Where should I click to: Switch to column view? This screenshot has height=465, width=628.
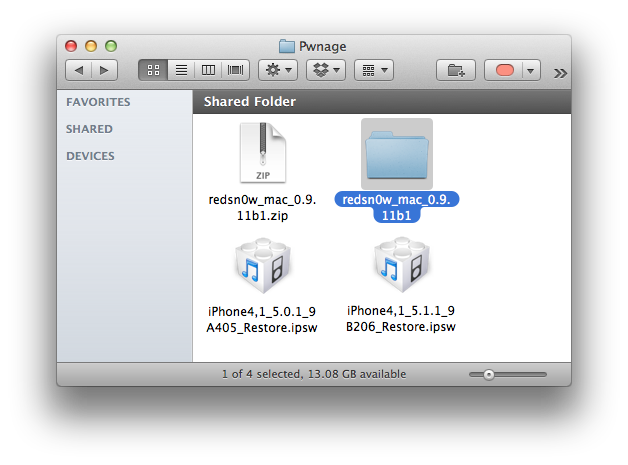pos(208,70)
